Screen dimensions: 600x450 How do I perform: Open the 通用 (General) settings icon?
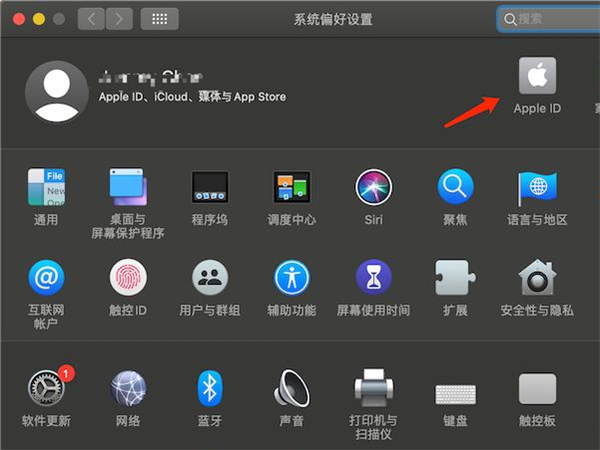(x=46, y=187)
